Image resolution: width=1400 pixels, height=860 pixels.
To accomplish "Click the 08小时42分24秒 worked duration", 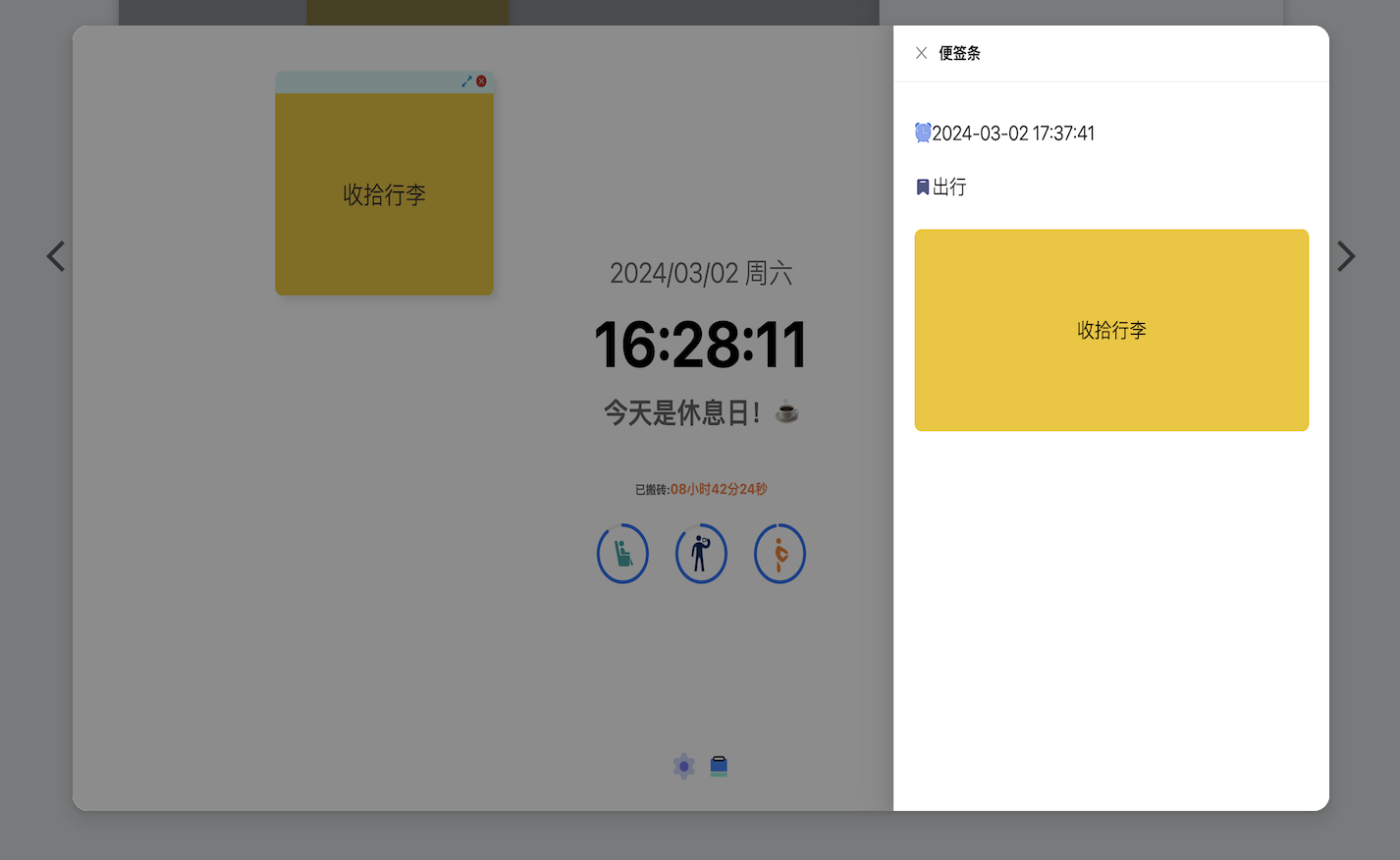I will click(719, 489).
